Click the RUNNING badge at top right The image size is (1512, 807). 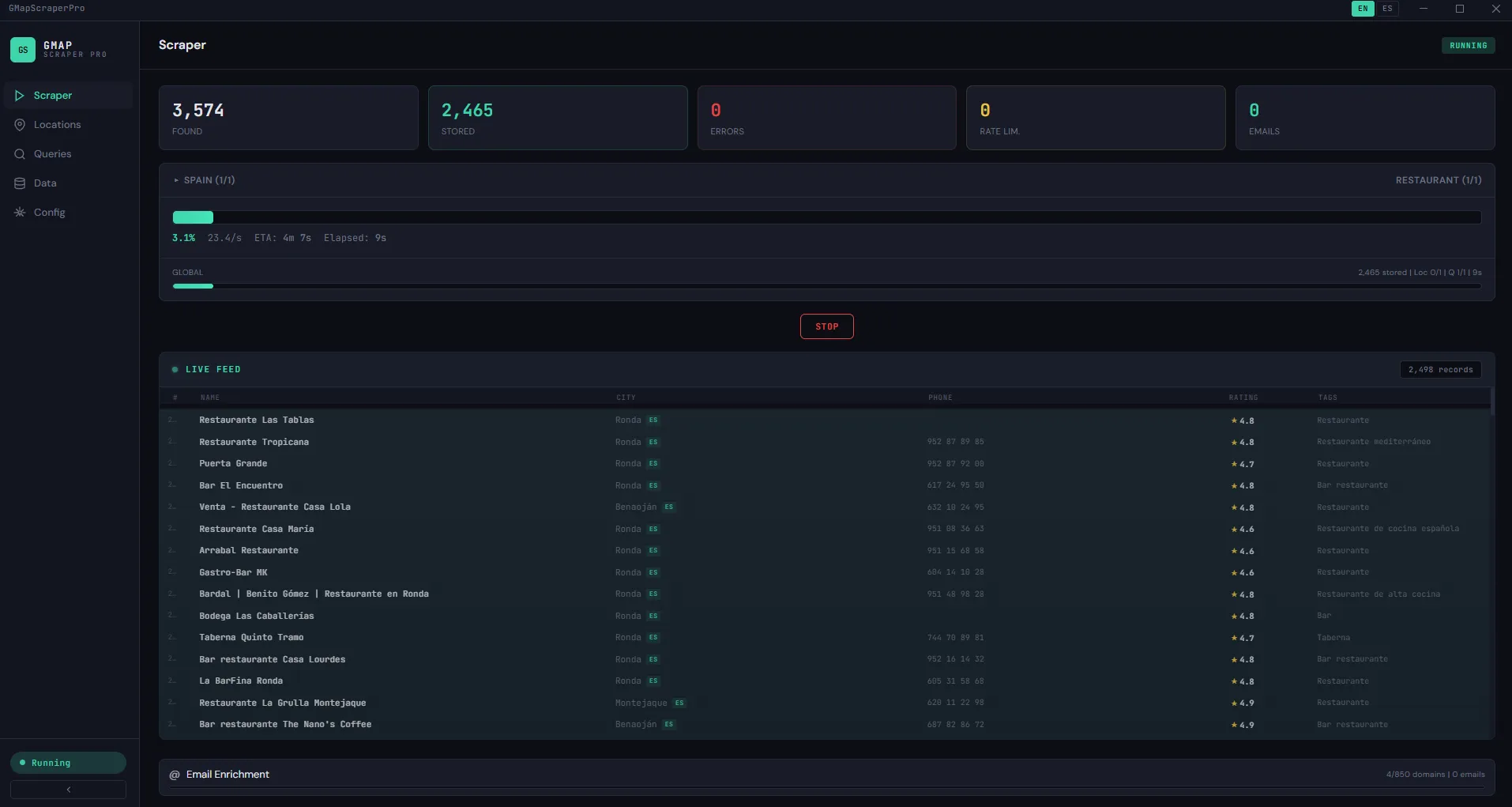(x=1468, y=45)
